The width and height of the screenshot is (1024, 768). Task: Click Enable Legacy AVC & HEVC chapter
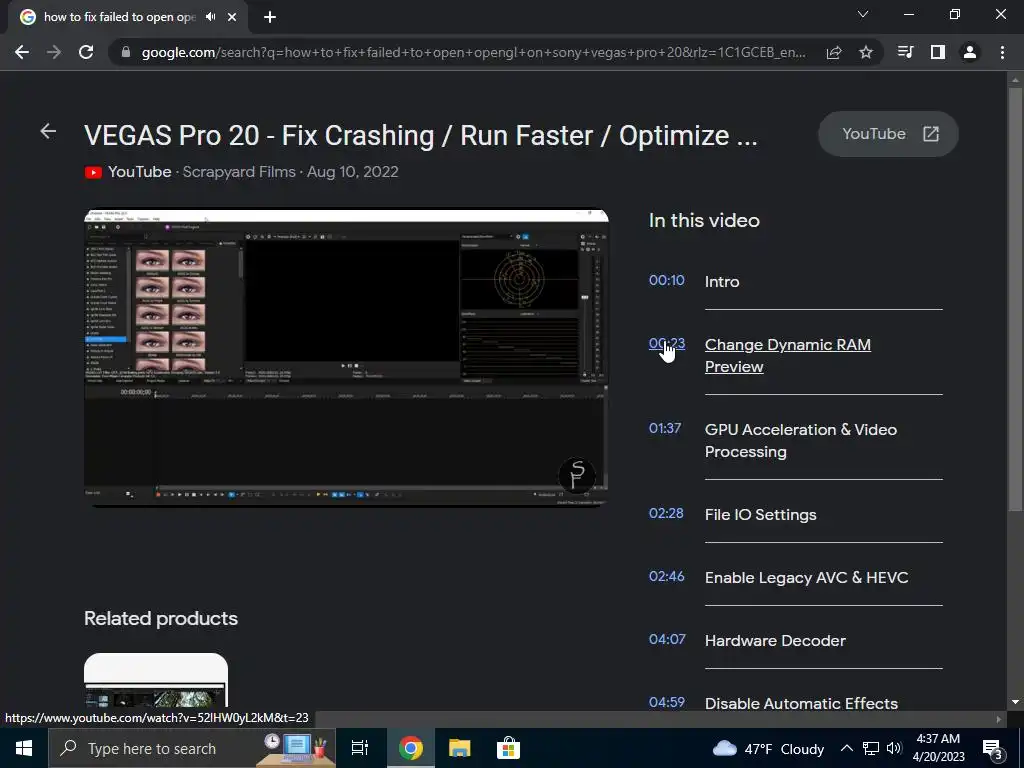pos(807,577)
